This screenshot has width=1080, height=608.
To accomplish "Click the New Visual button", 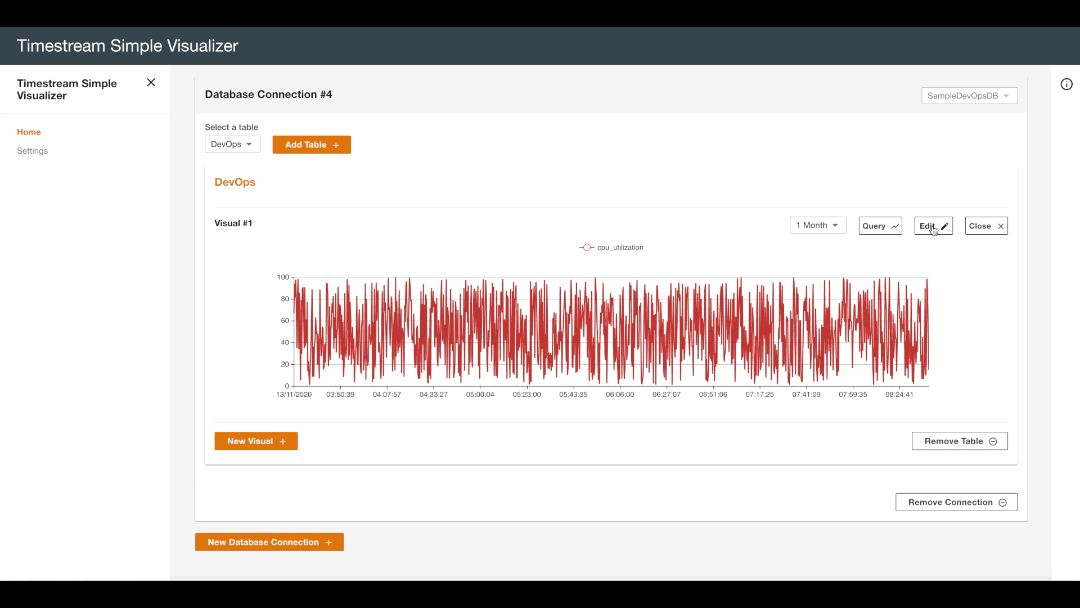I will point(256,441).
